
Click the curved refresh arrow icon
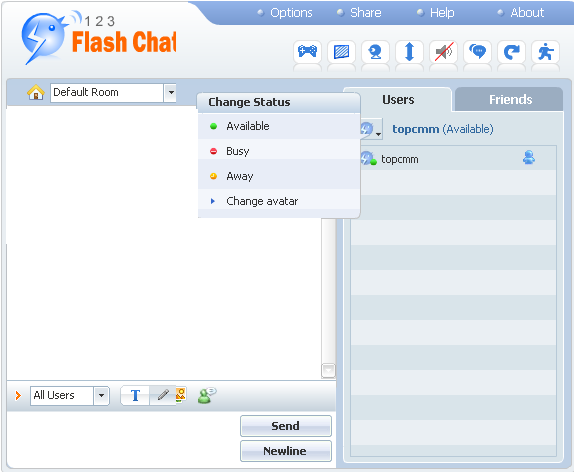[511, 52]
